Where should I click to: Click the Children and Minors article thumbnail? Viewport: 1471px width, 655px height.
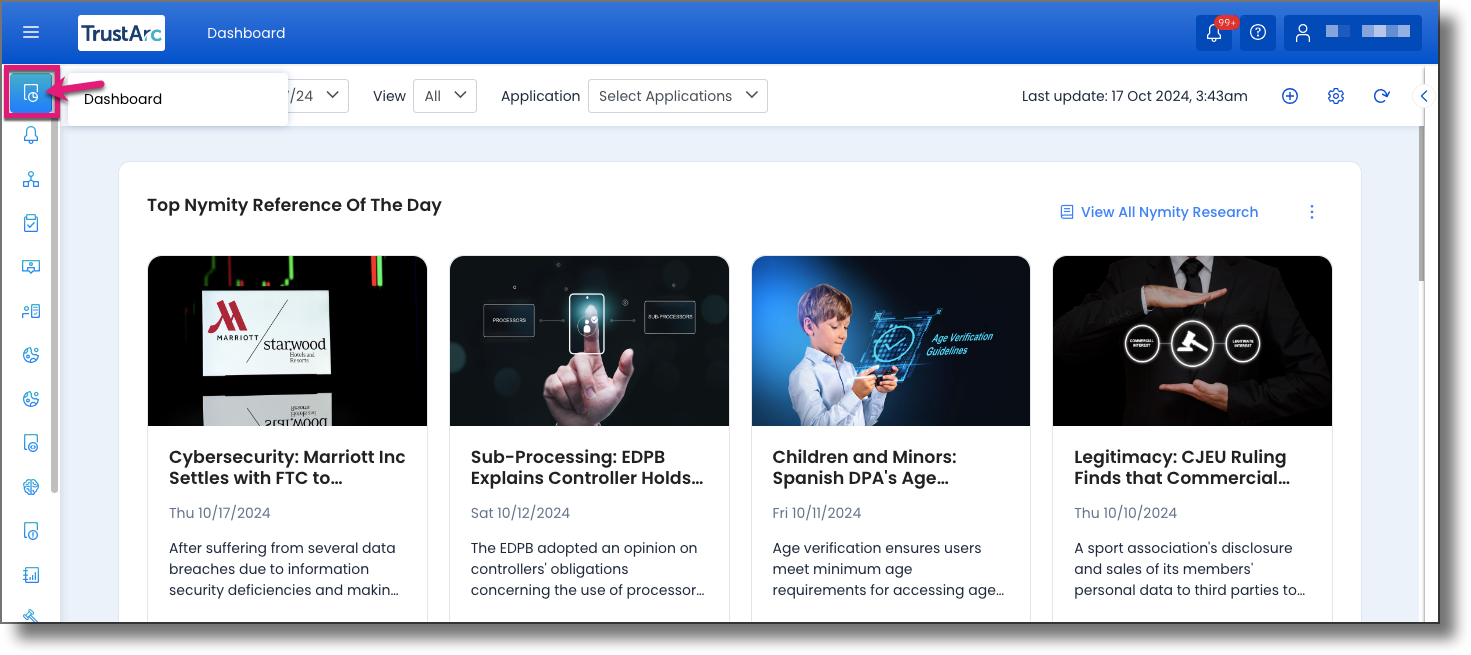(891, 341)
